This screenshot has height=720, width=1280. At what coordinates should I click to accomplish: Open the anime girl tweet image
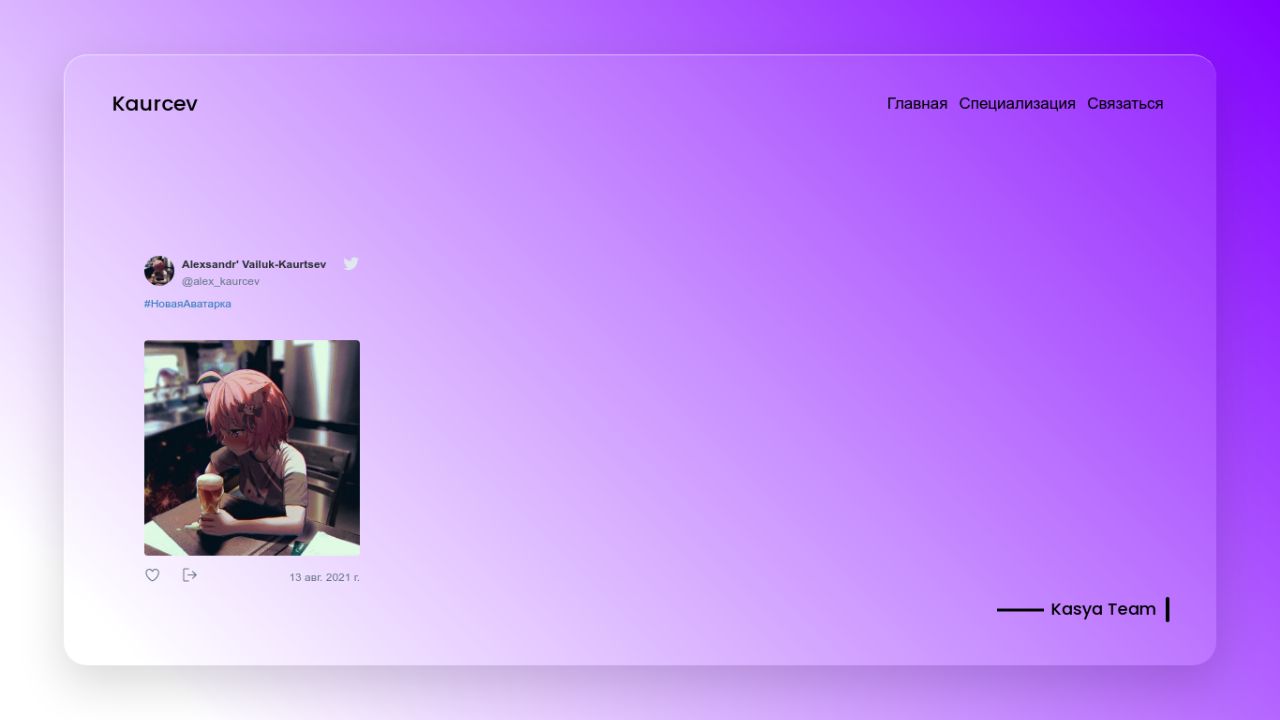point(252,448)
